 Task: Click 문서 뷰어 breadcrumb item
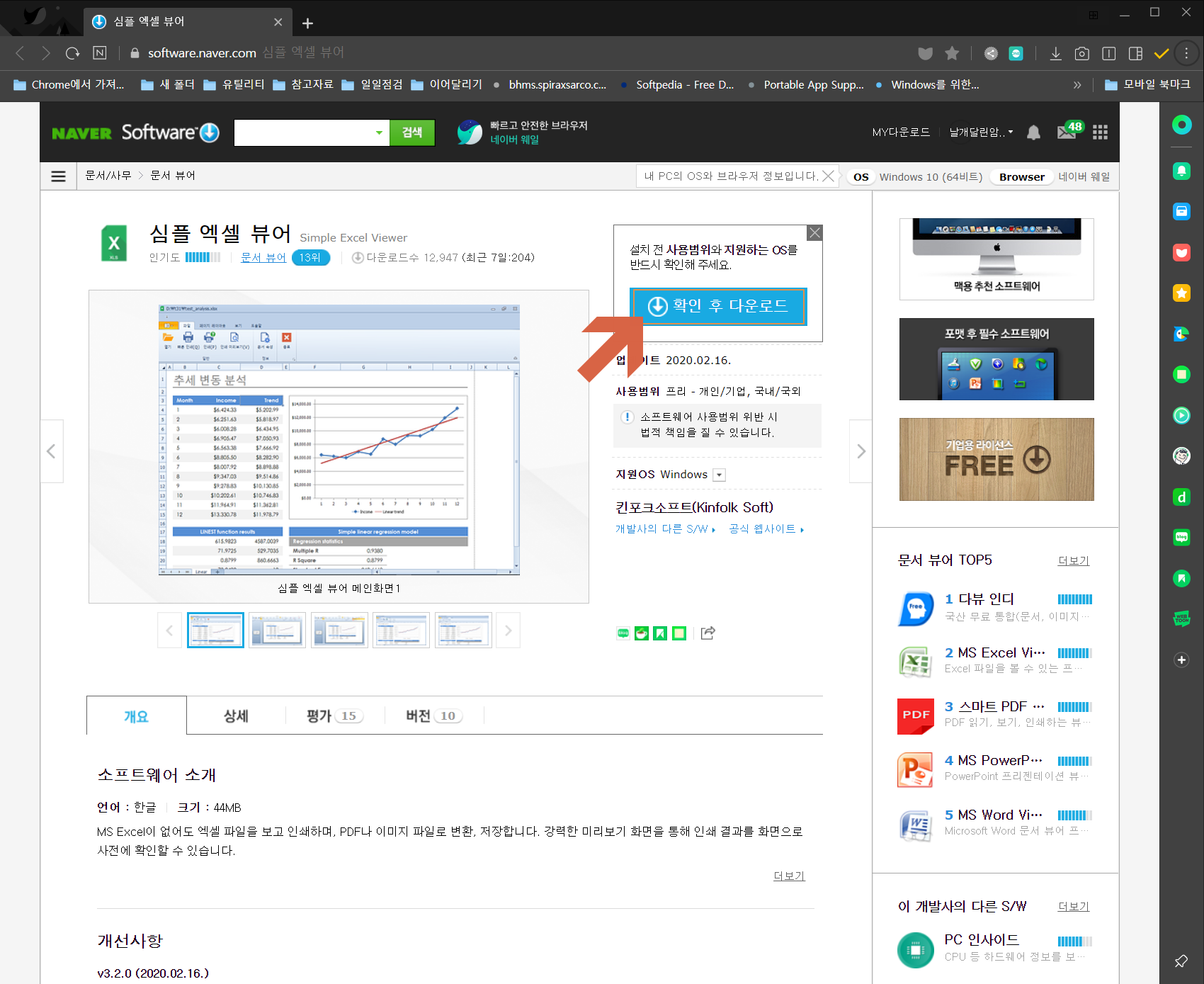(x=173, y=176)
